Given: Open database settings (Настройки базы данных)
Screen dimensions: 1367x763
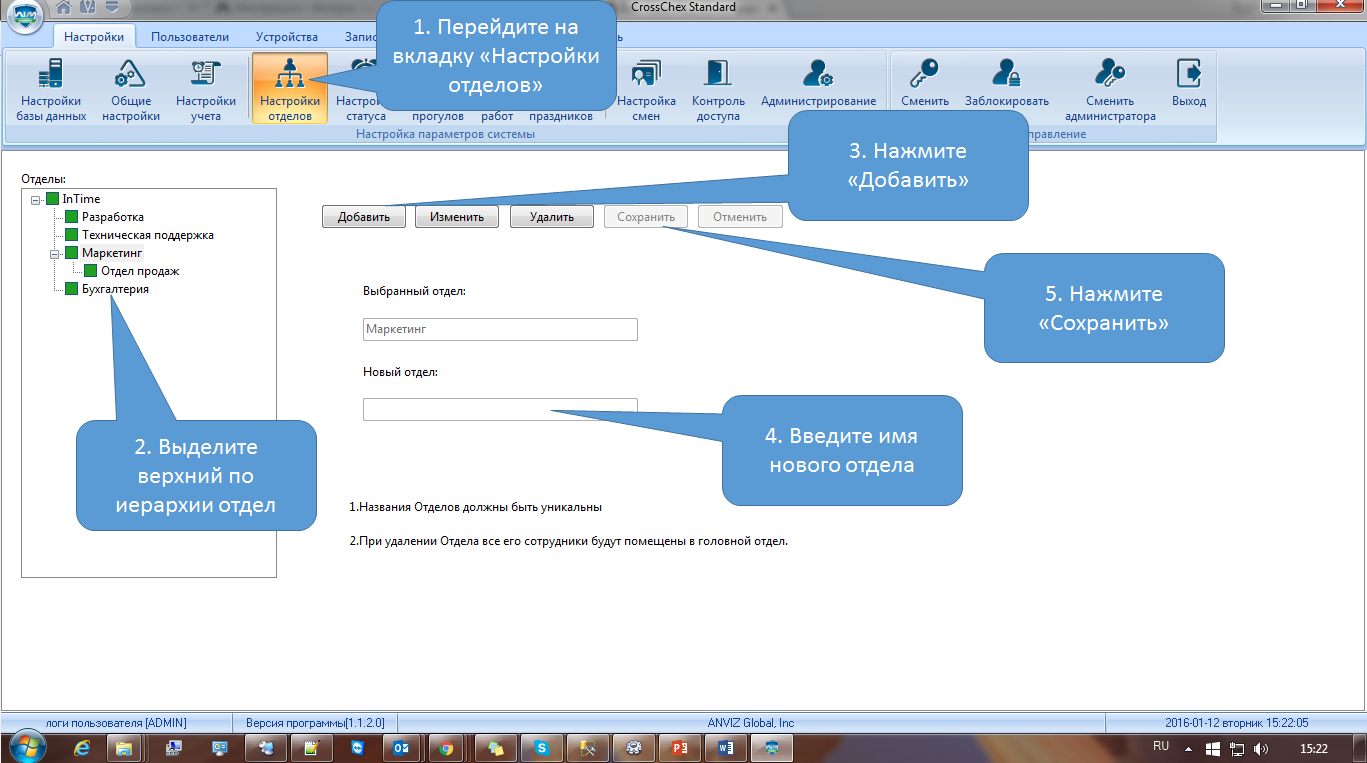Looking at the screenshot, I should click(x=51, y=89).
